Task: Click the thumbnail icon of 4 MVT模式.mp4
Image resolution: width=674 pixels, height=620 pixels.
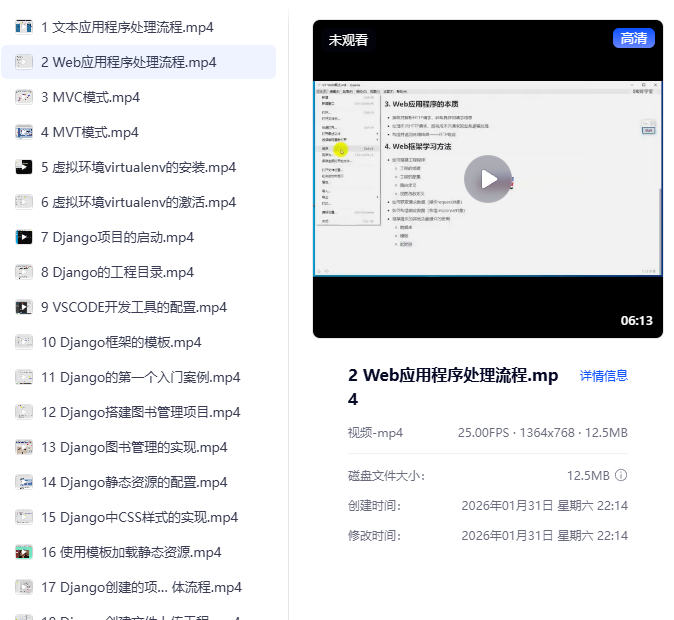Action: pos(24,132)
